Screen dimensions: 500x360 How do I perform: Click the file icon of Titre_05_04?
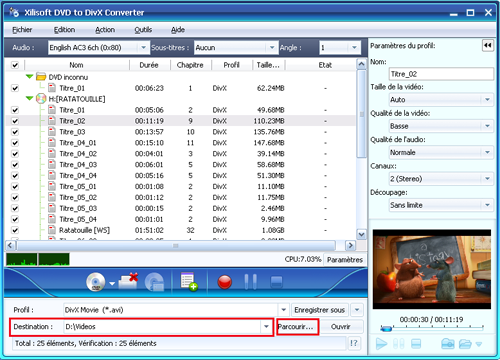(x=52, y=219)
